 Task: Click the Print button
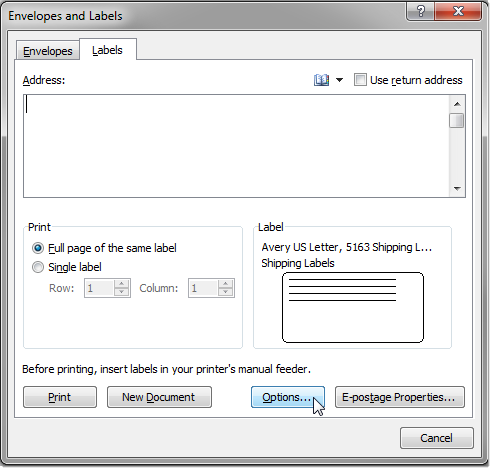click(60, 397)
